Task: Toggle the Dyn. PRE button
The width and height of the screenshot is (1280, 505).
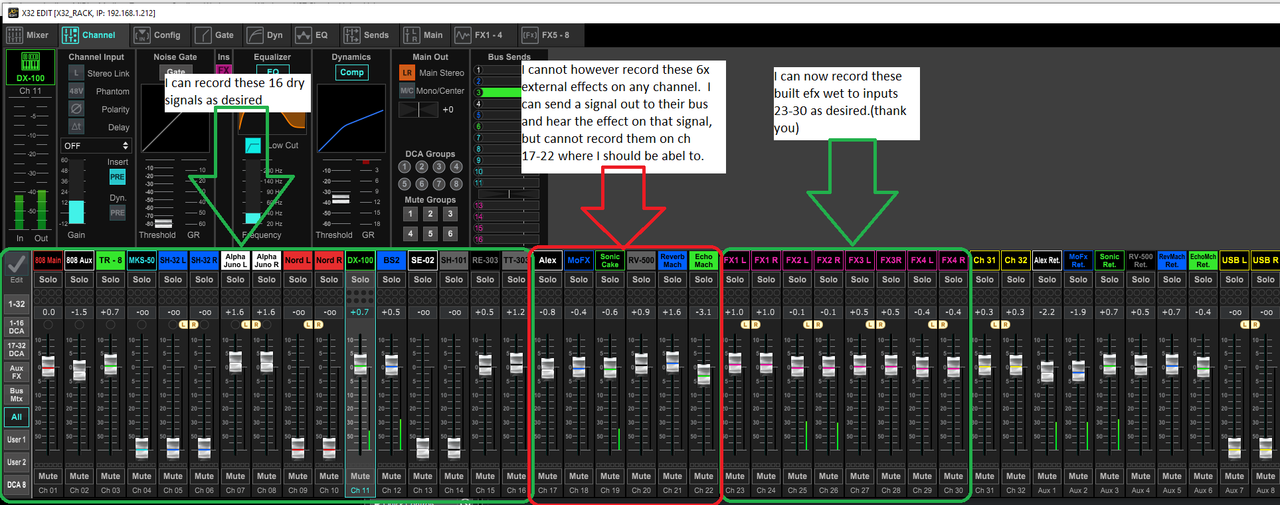Action: (x=117, y=212)
